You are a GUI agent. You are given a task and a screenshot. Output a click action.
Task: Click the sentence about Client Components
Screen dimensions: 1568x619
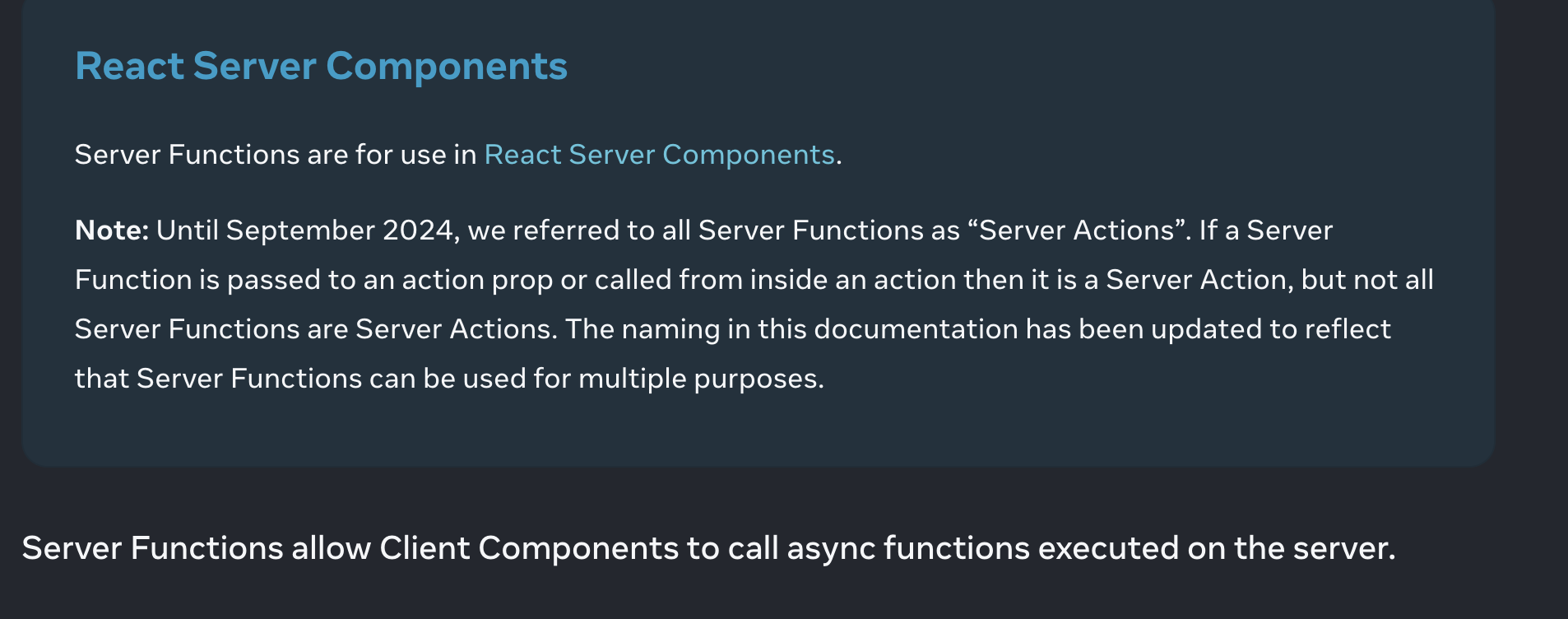(708, 548)
